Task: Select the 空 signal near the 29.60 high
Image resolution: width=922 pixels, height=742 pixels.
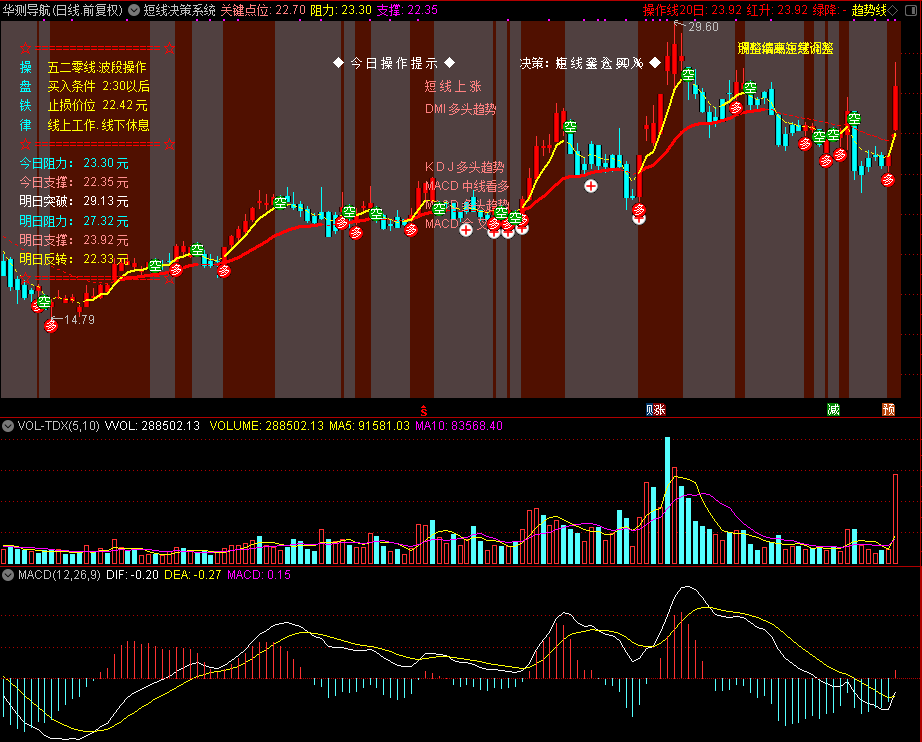Action: 689,75
